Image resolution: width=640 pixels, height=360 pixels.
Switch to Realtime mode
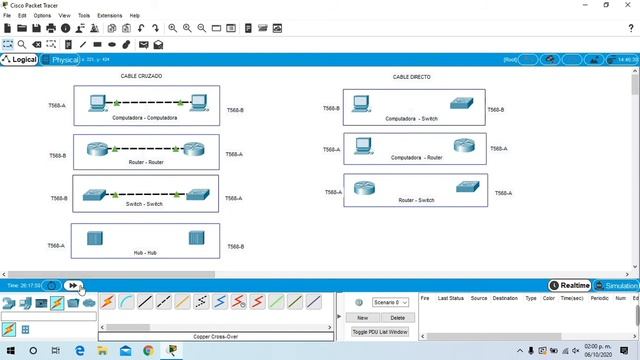click(x=570, y=285)
